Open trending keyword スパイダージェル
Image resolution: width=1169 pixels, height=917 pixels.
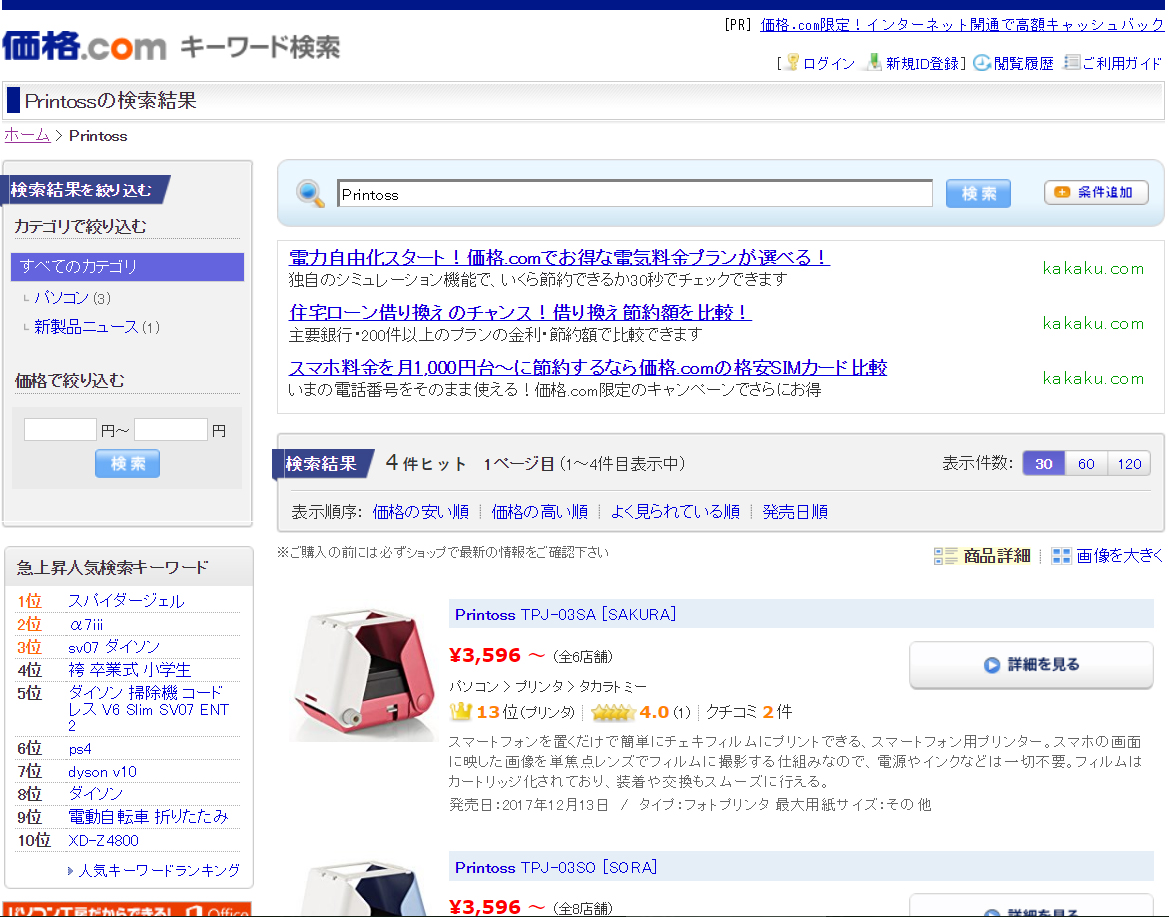click(126, 601)
